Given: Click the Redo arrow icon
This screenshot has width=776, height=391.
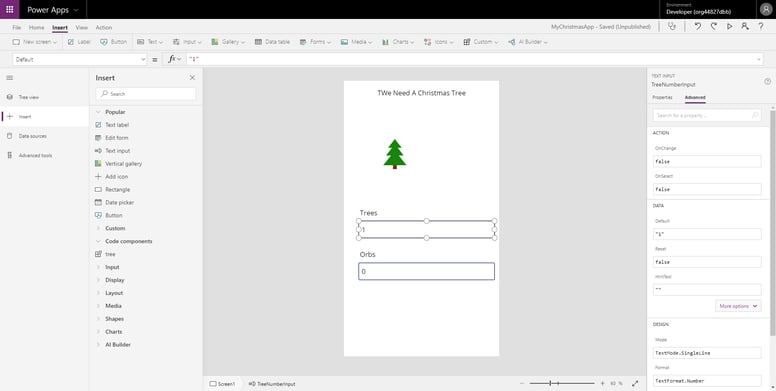Looking at the screenshot, I should point(713,27).
